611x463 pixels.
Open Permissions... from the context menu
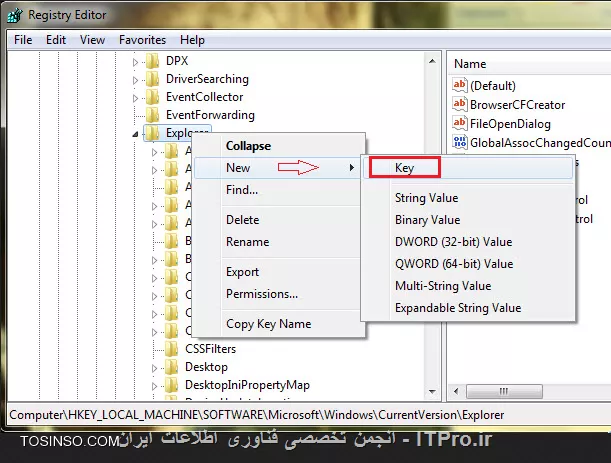pos(279,294)
